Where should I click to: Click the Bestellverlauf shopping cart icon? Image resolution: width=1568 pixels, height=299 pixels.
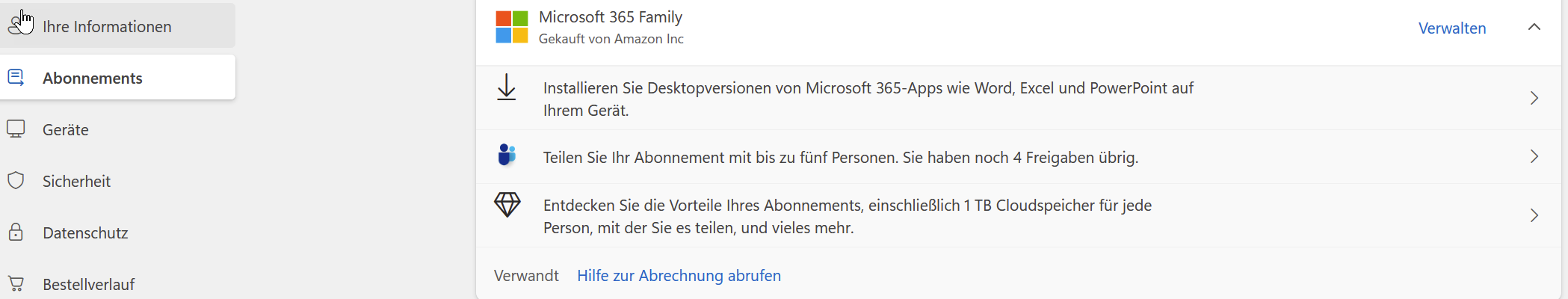click(16, 284)
